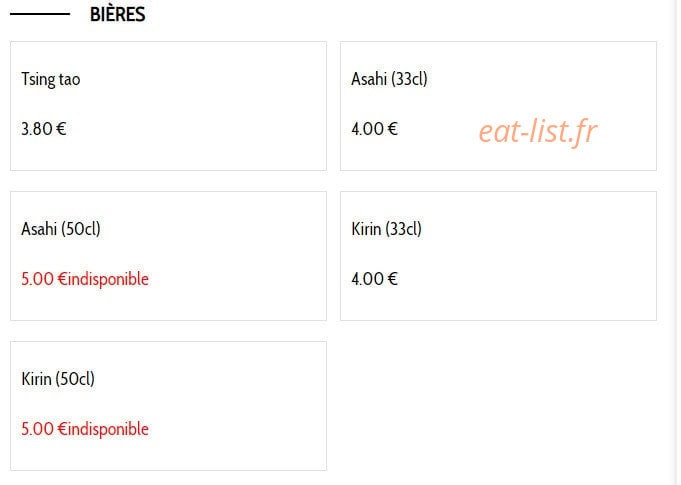Select the Tsing tao beer card
This screenshot has width=681, height=485.
click(169, 106)
